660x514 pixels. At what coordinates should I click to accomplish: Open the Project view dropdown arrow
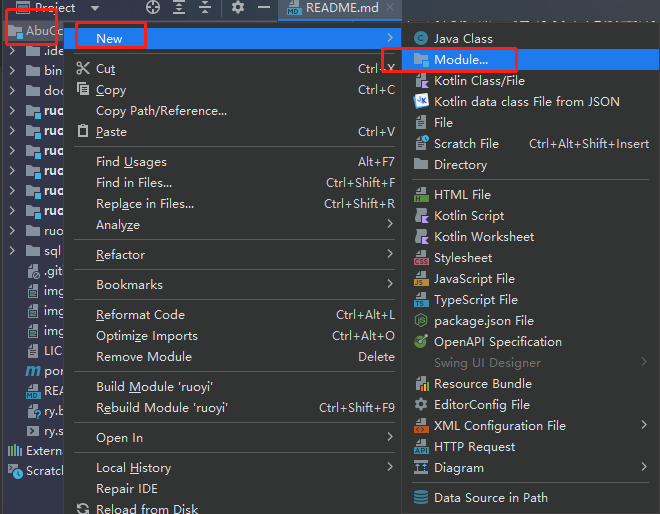(x=95, y=8)
